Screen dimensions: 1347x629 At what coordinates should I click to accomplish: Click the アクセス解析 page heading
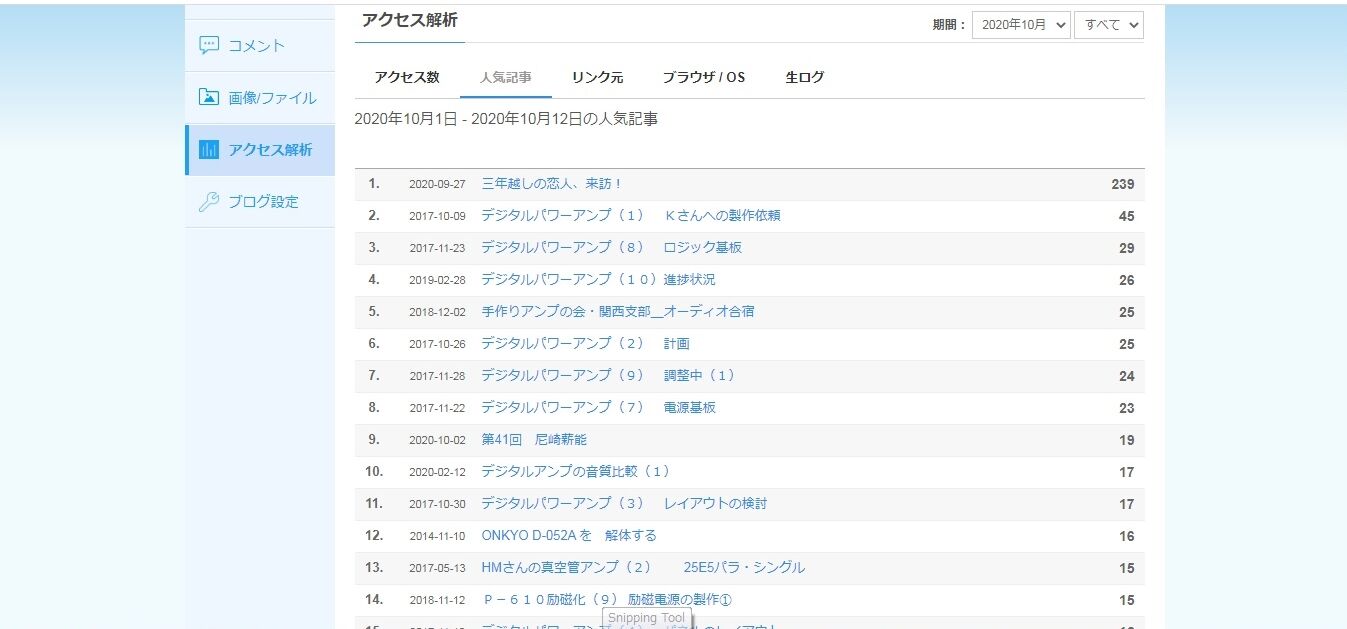pyautogui.click(x=410, y=20)
